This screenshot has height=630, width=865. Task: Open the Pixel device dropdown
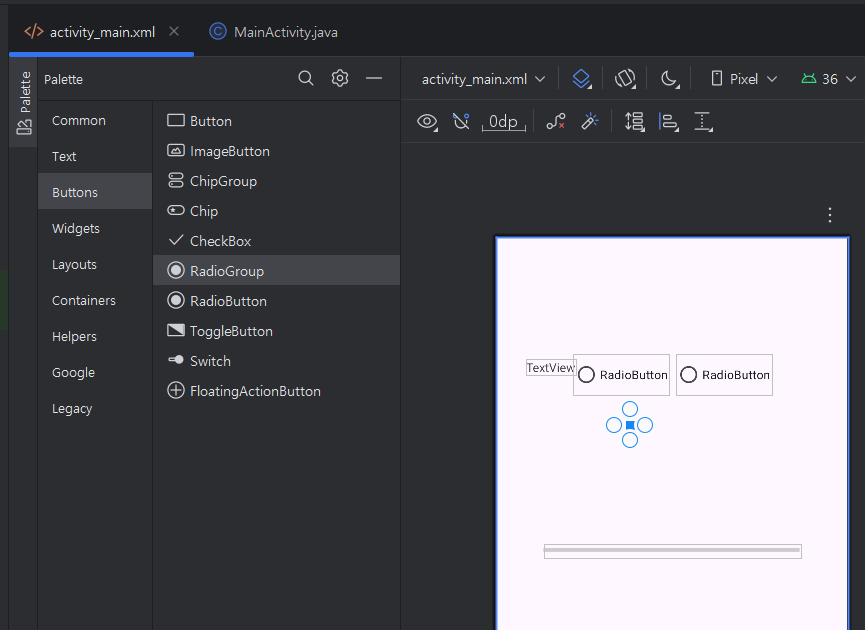pos(744,79)
